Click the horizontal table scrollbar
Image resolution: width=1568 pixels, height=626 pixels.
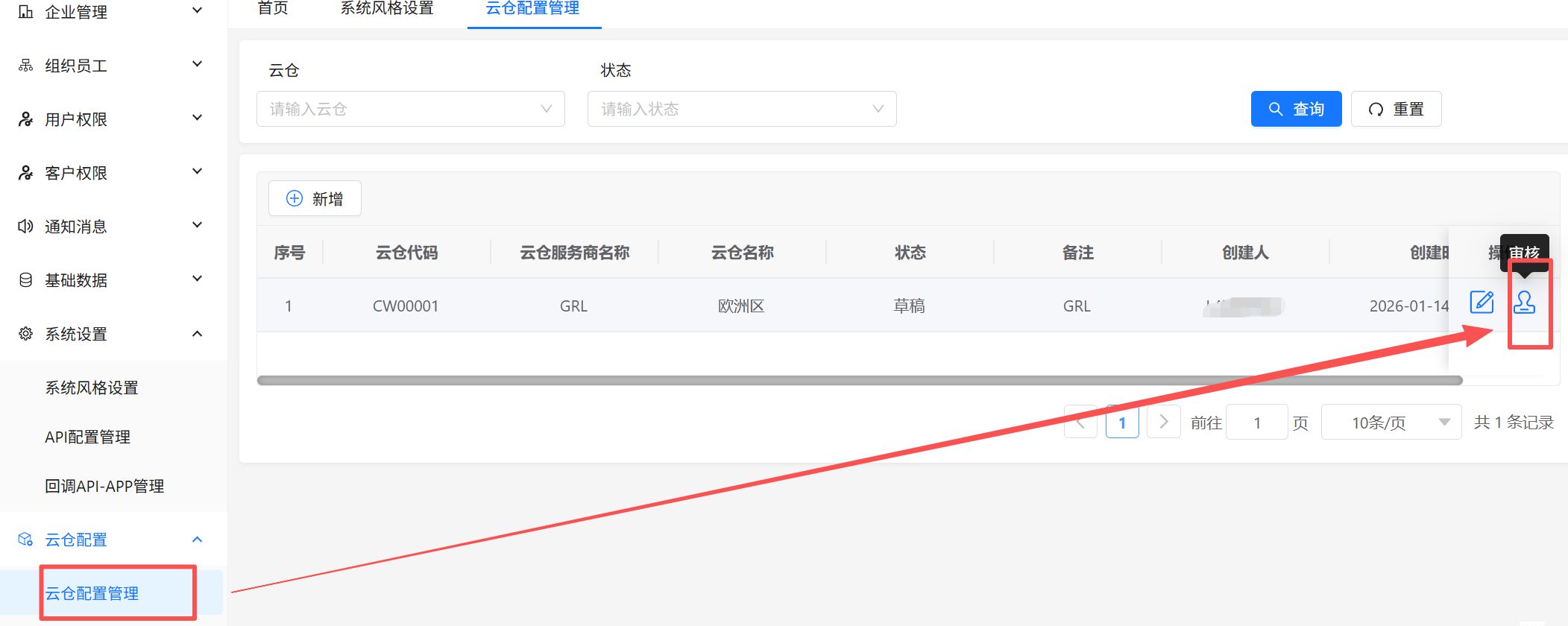coord(859,380)
